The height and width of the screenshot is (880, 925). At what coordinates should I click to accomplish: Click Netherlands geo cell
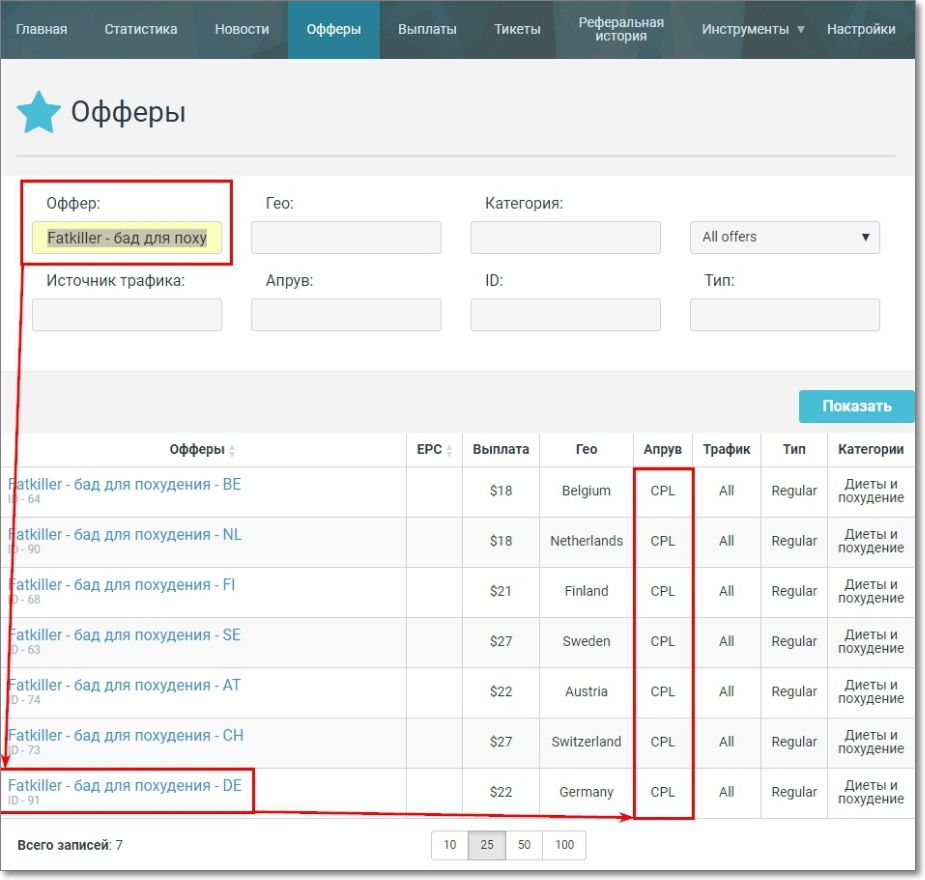coord(586,541)
